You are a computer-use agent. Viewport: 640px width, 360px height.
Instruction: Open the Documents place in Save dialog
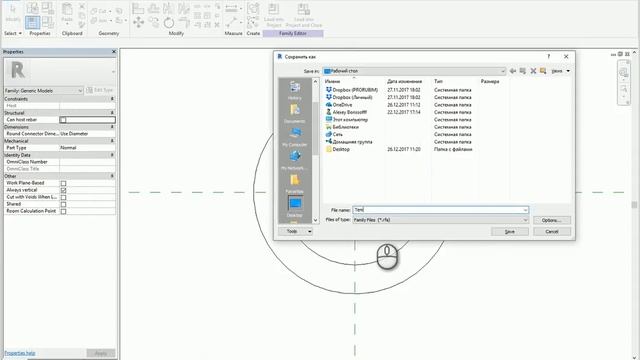(295, 114)
